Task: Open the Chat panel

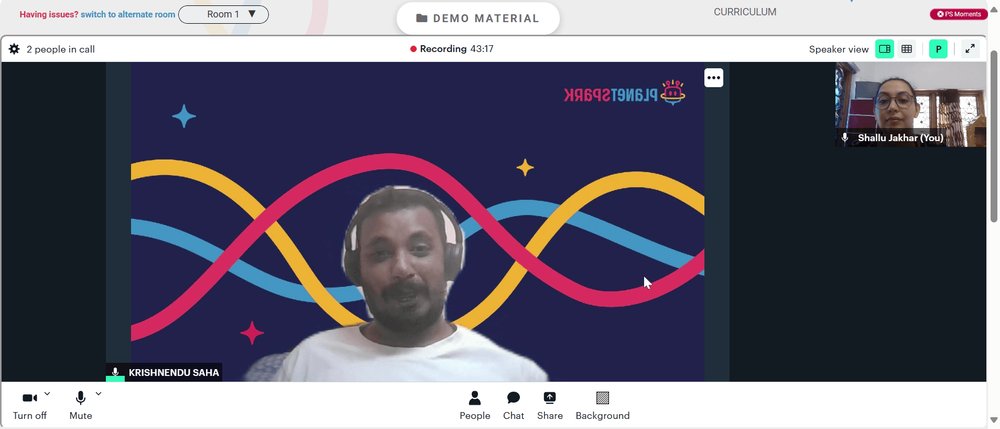Action: pyautogui.click(x=513, y=406)
